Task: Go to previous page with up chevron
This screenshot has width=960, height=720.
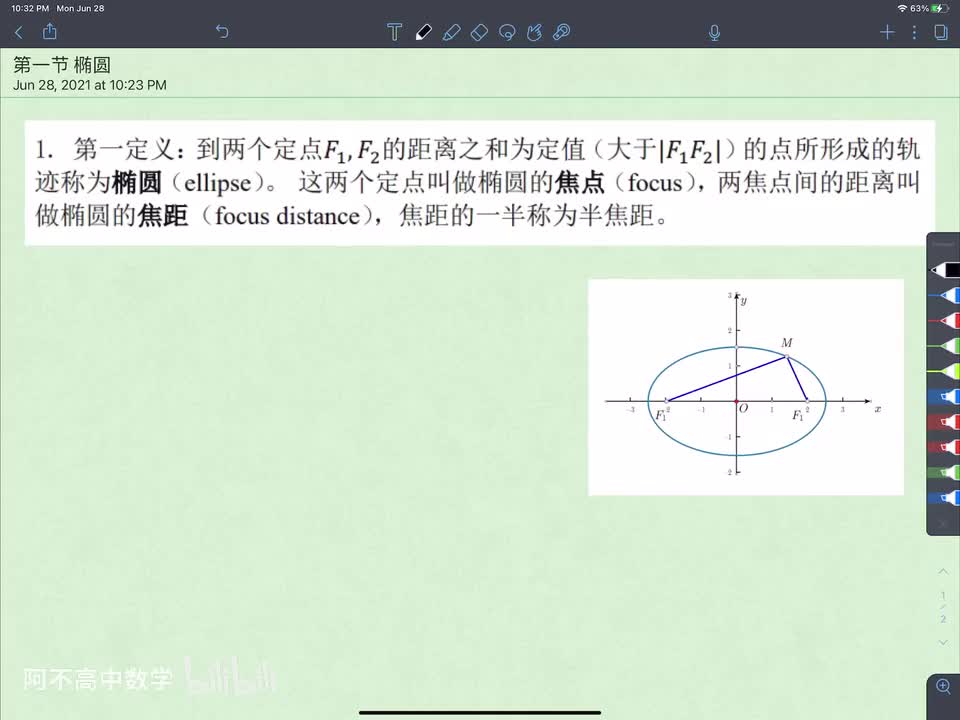Action: [x=943, y=571]
